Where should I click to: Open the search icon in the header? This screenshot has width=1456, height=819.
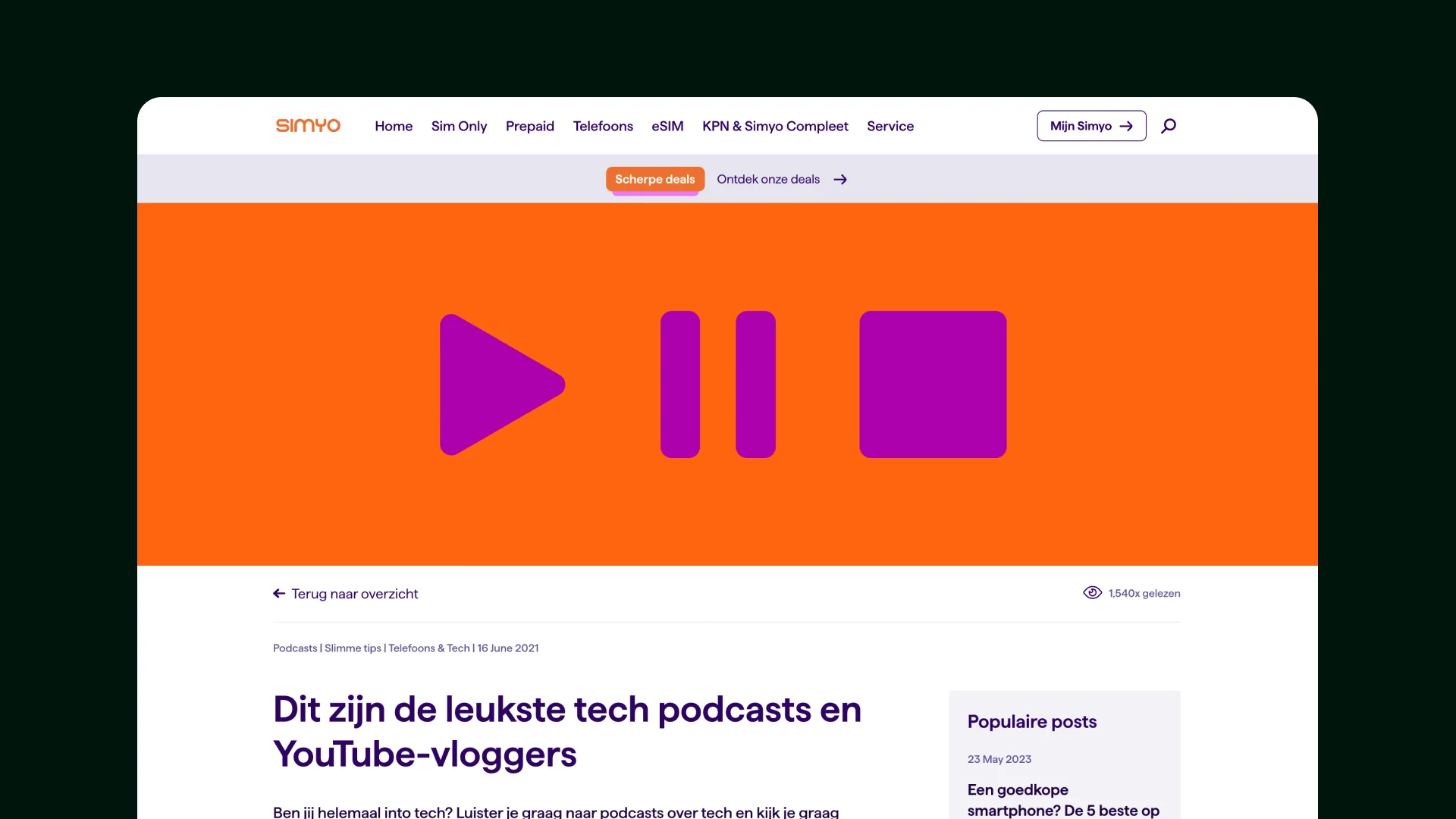point(1169,126)
